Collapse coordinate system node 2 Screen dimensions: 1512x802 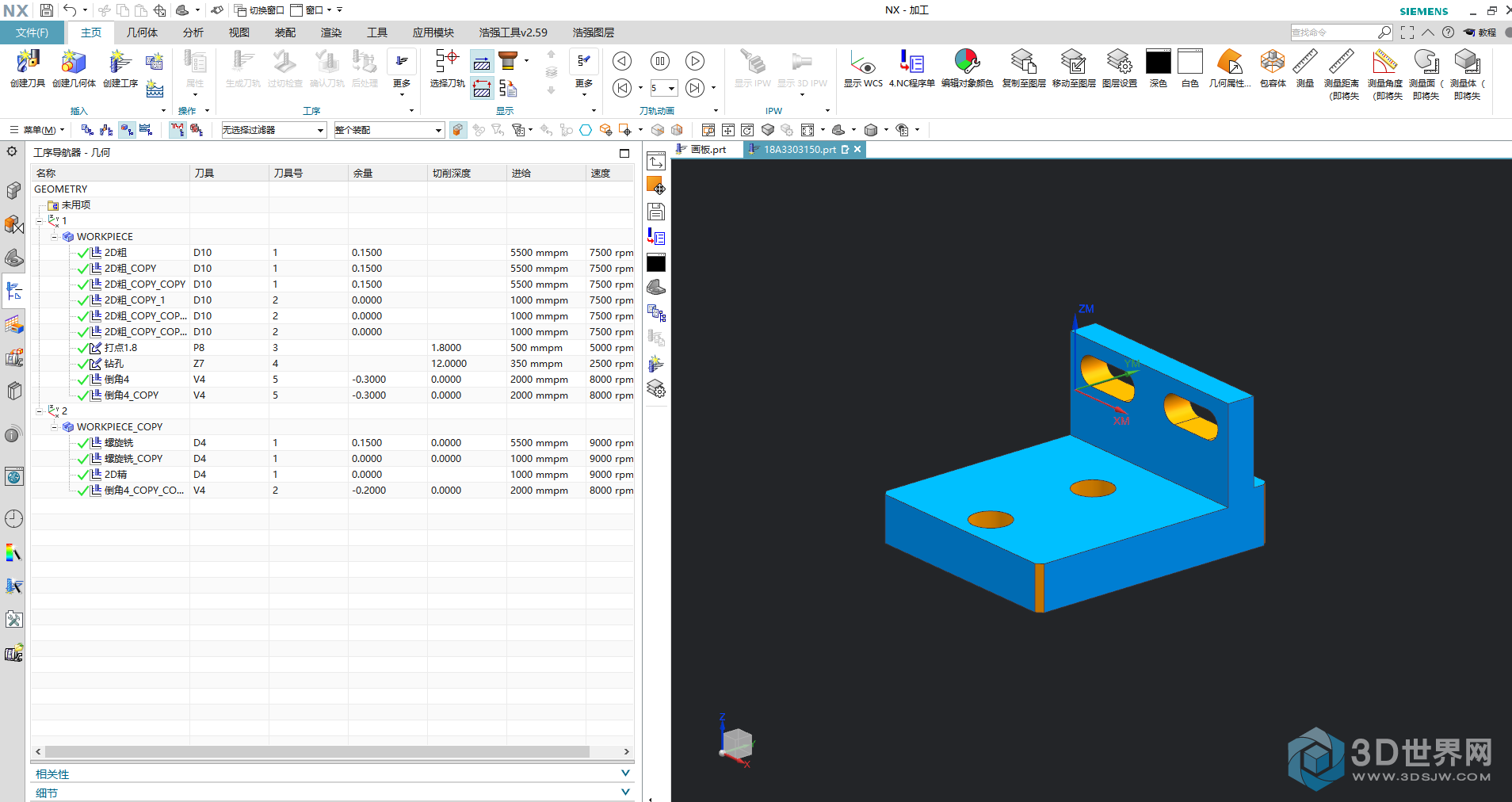coord(40,411)
